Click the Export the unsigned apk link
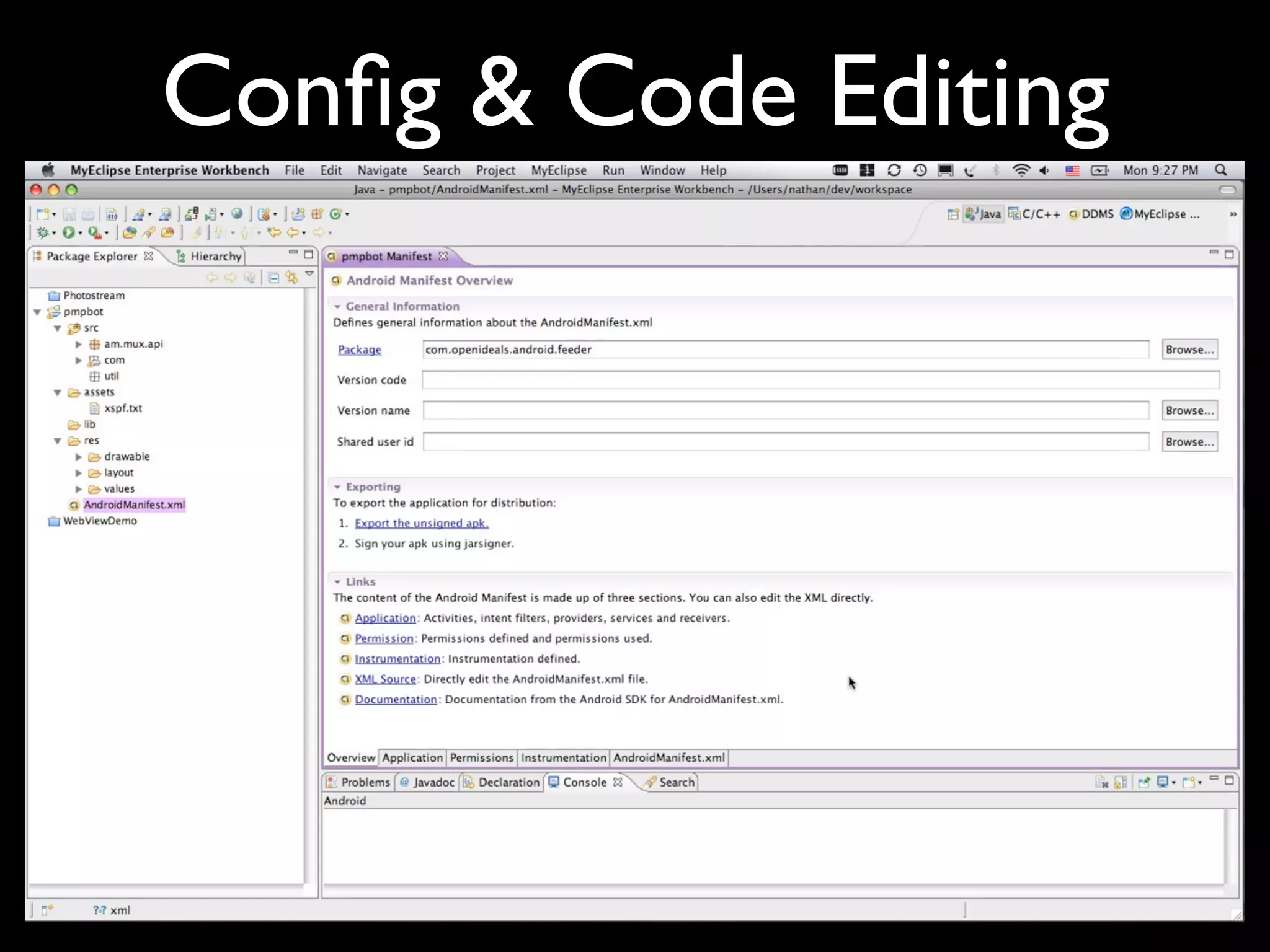Image resolution: width=1270 pixels, height=952 pixels. coord(422,523)
